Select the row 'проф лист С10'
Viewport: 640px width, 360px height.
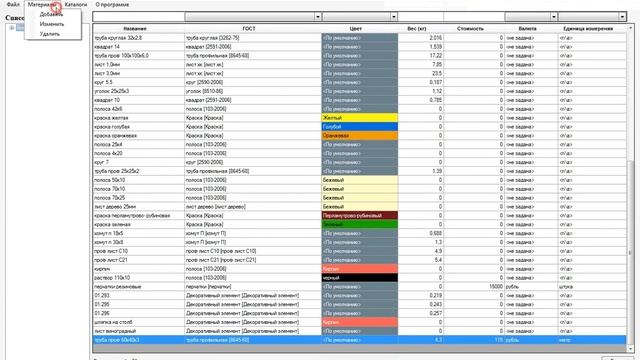360,251
